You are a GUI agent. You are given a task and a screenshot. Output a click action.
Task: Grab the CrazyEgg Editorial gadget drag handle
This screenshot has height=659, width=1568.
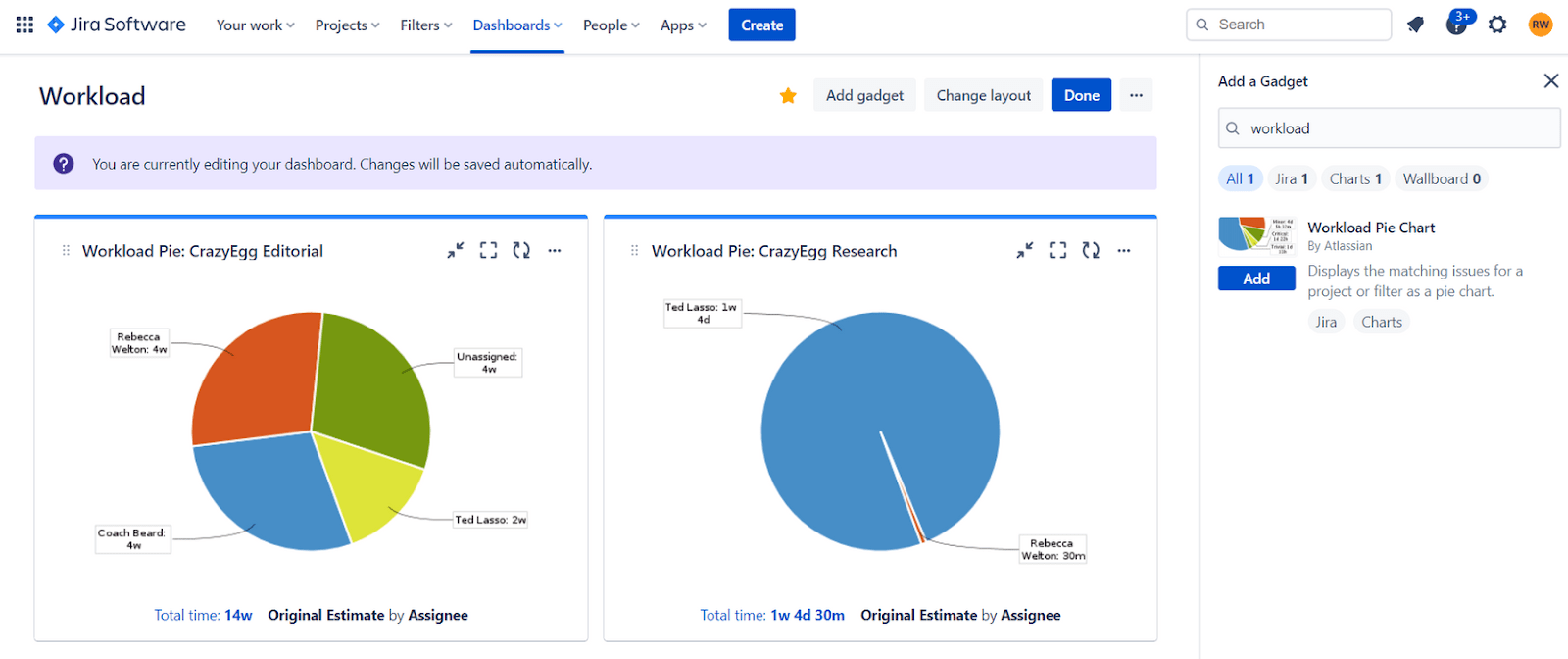click(x=66, y=251)
